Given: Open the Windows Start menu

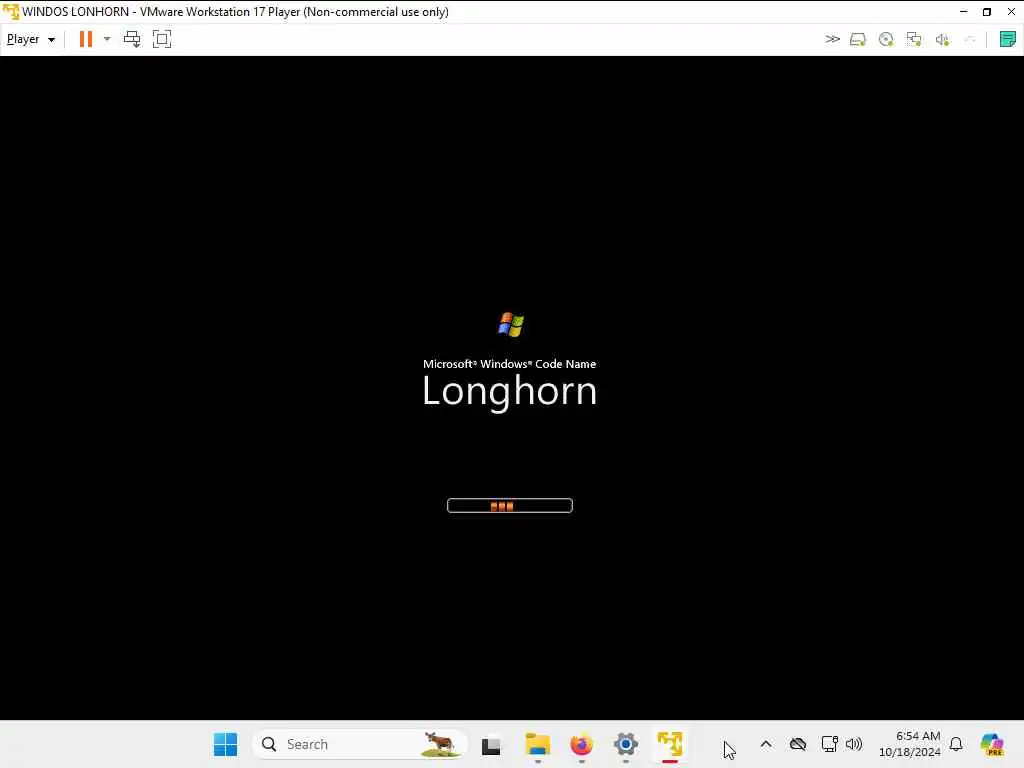Looking at the screenshot, I should pos(226,744).
